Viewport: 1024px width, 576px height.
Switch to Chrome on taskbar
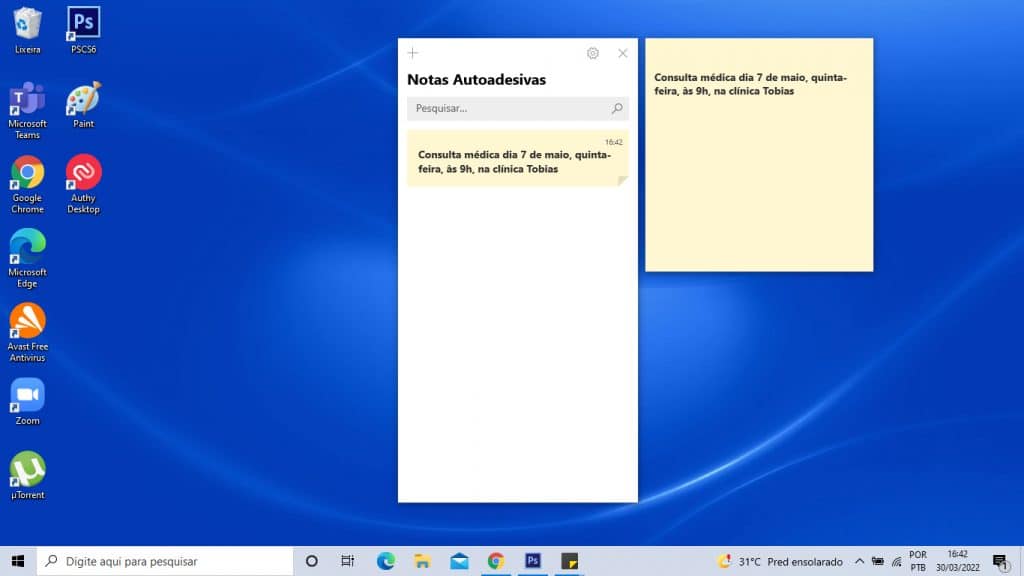point(496,561)
